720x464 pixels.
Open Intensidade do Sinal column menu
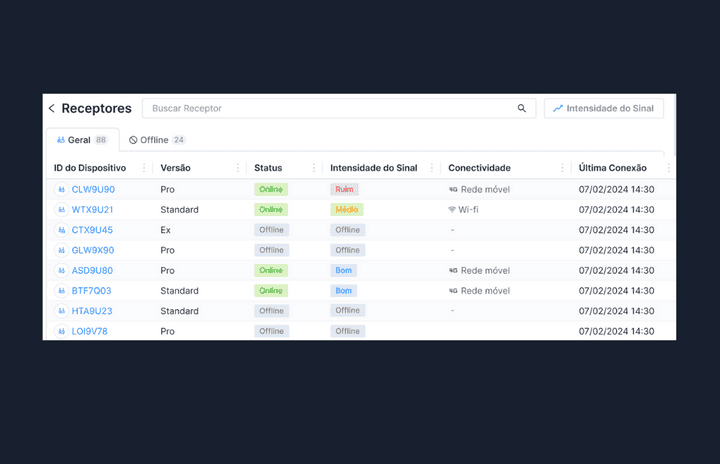(x=432, y=168)
